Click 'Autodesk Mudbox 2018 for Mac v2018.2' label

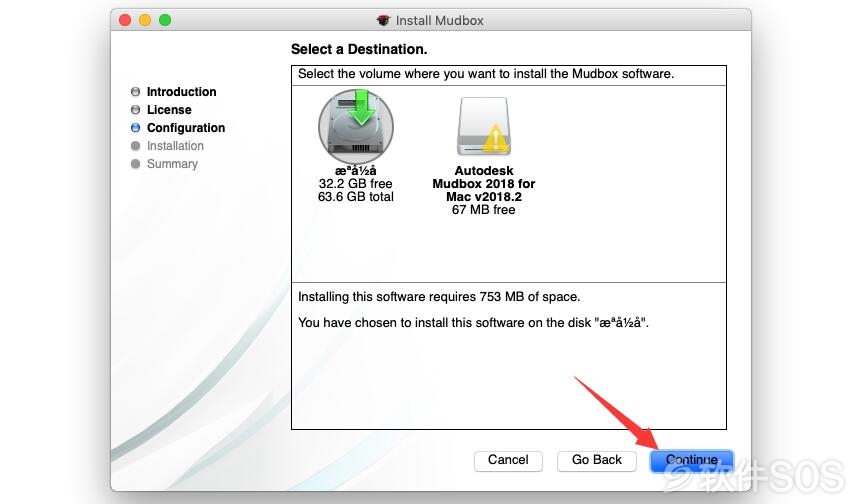click(x=484, y=184)
